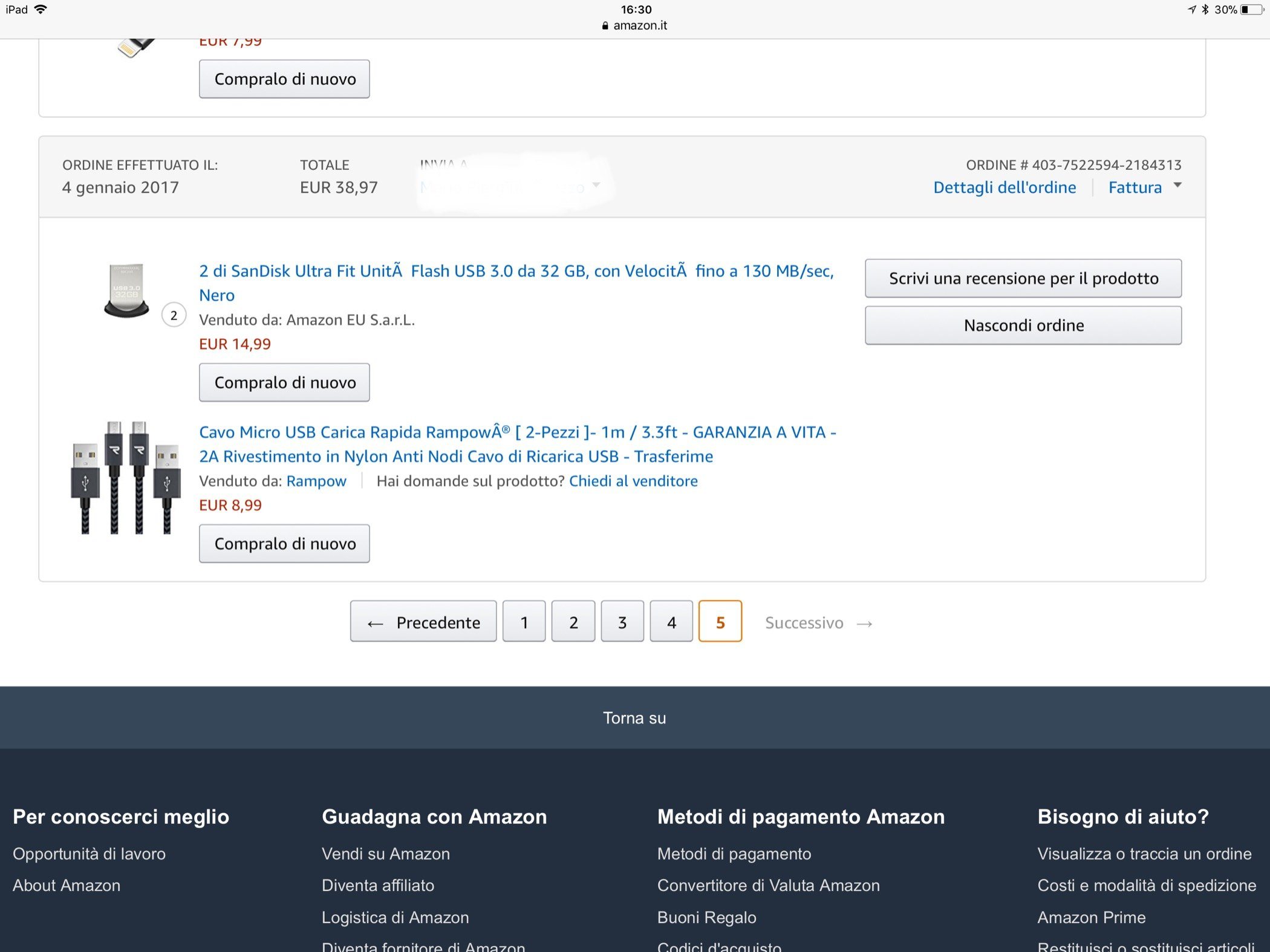Go to orders page 3
The image size is (1270, 952).
622,621
